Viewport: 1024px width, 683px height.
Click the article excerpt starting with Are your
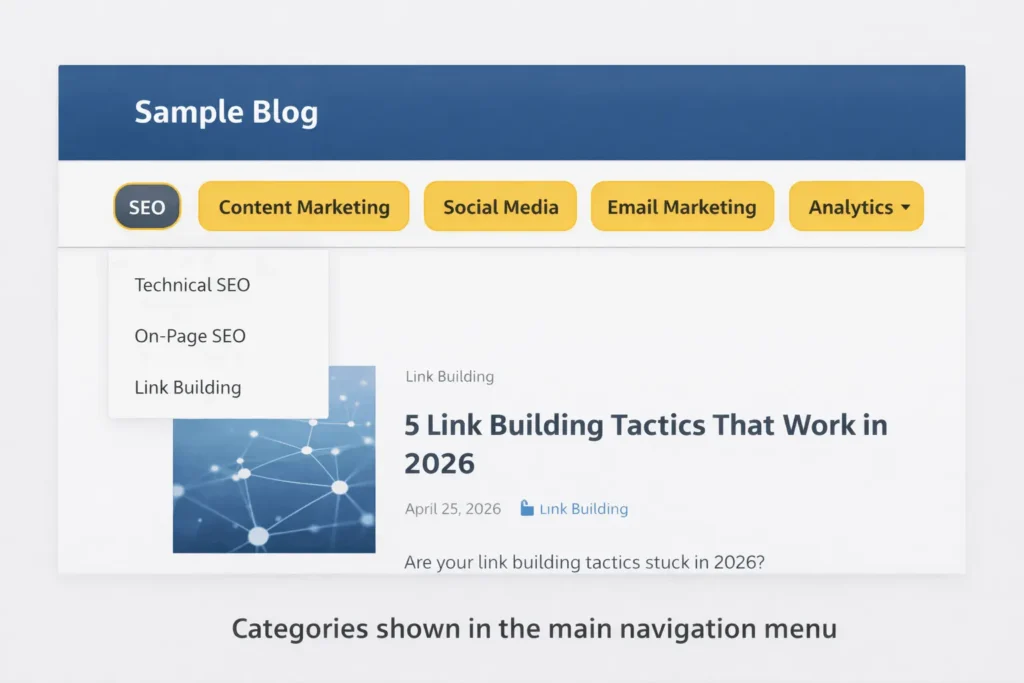pos(583,562)
